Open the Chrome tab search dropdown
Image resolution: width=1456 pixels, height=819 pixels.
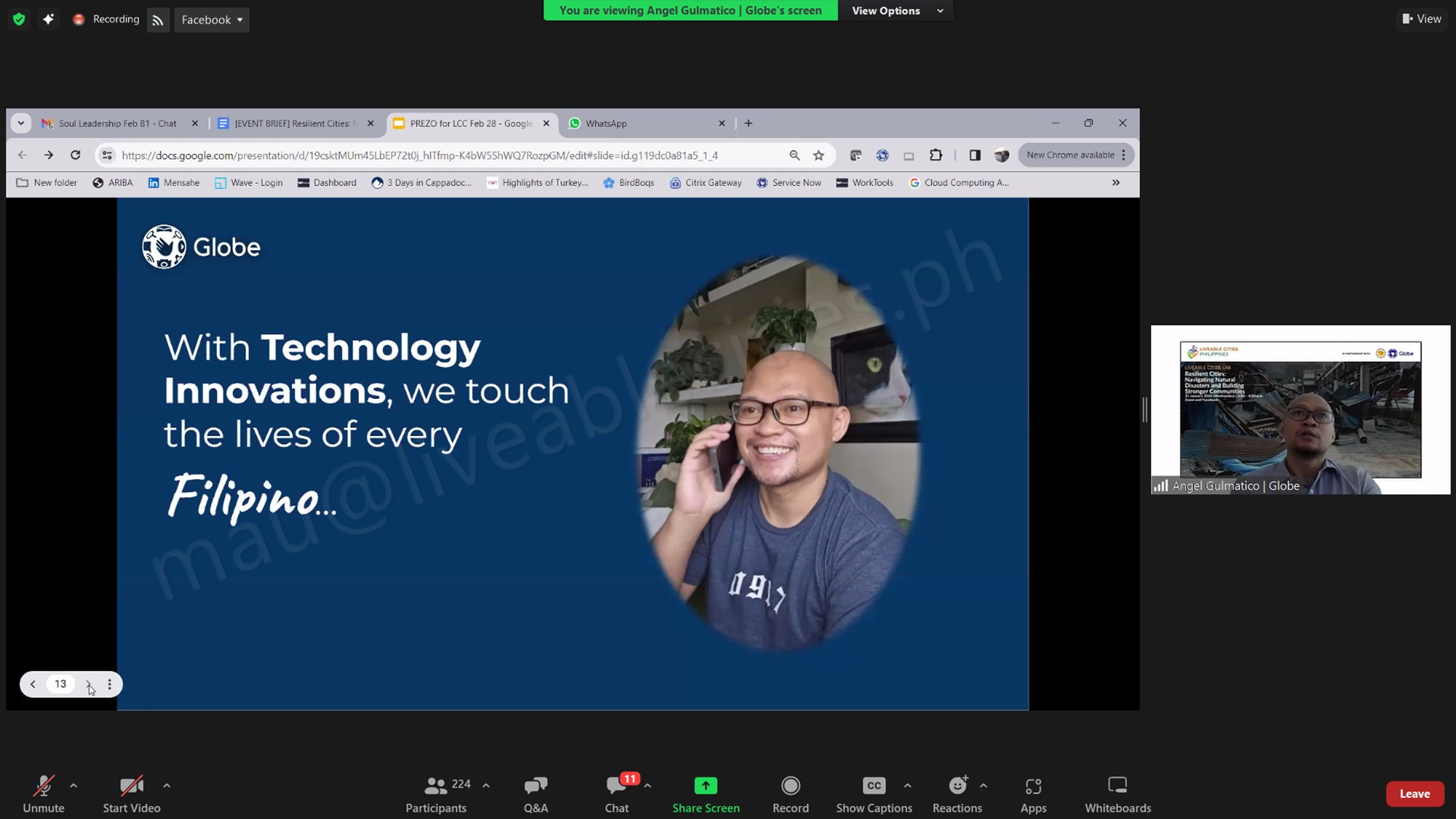tap(21, 123)
